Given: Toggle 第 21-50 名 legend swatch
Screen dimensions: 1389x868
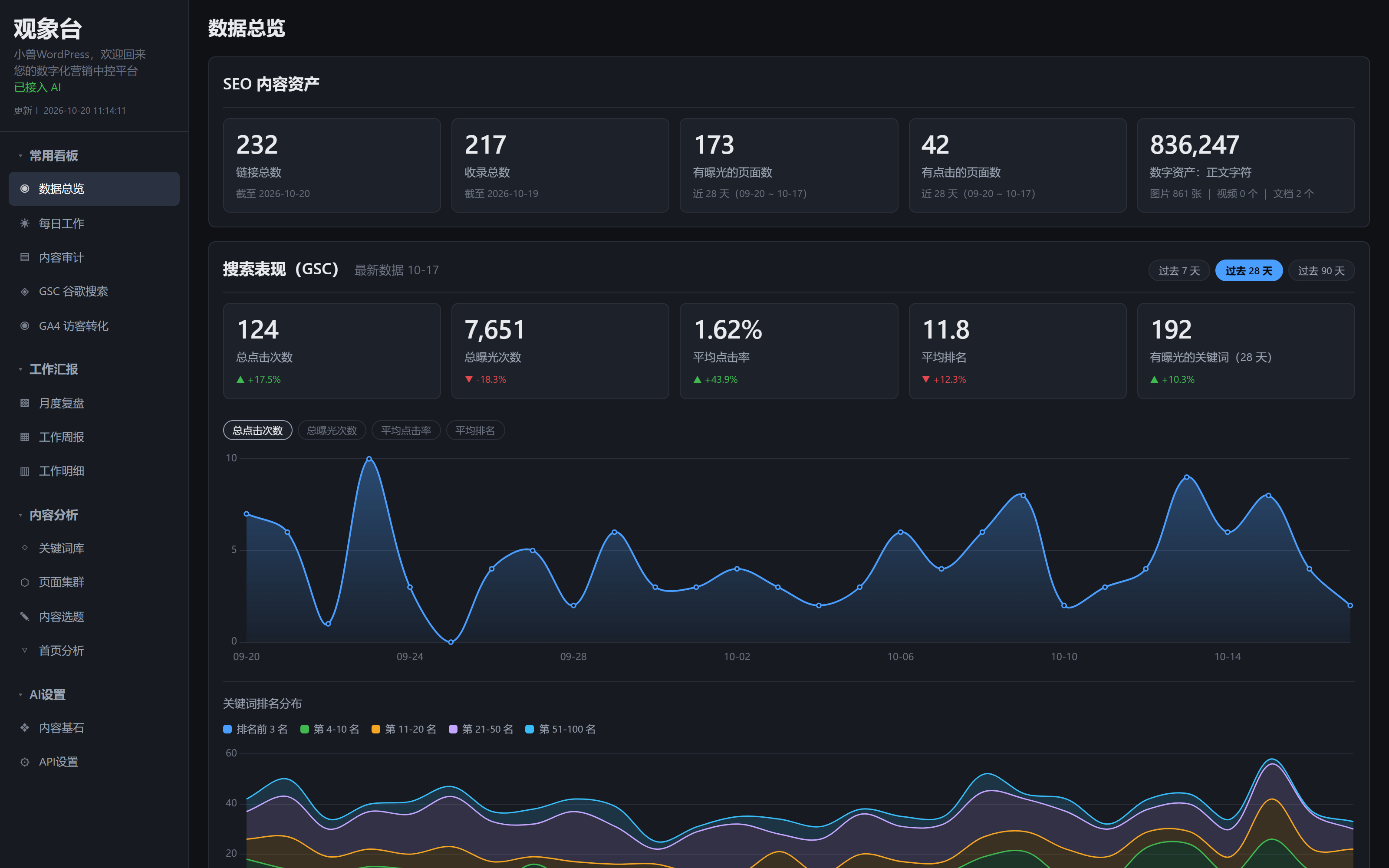Looking at the screenshot, I should 453,729.
